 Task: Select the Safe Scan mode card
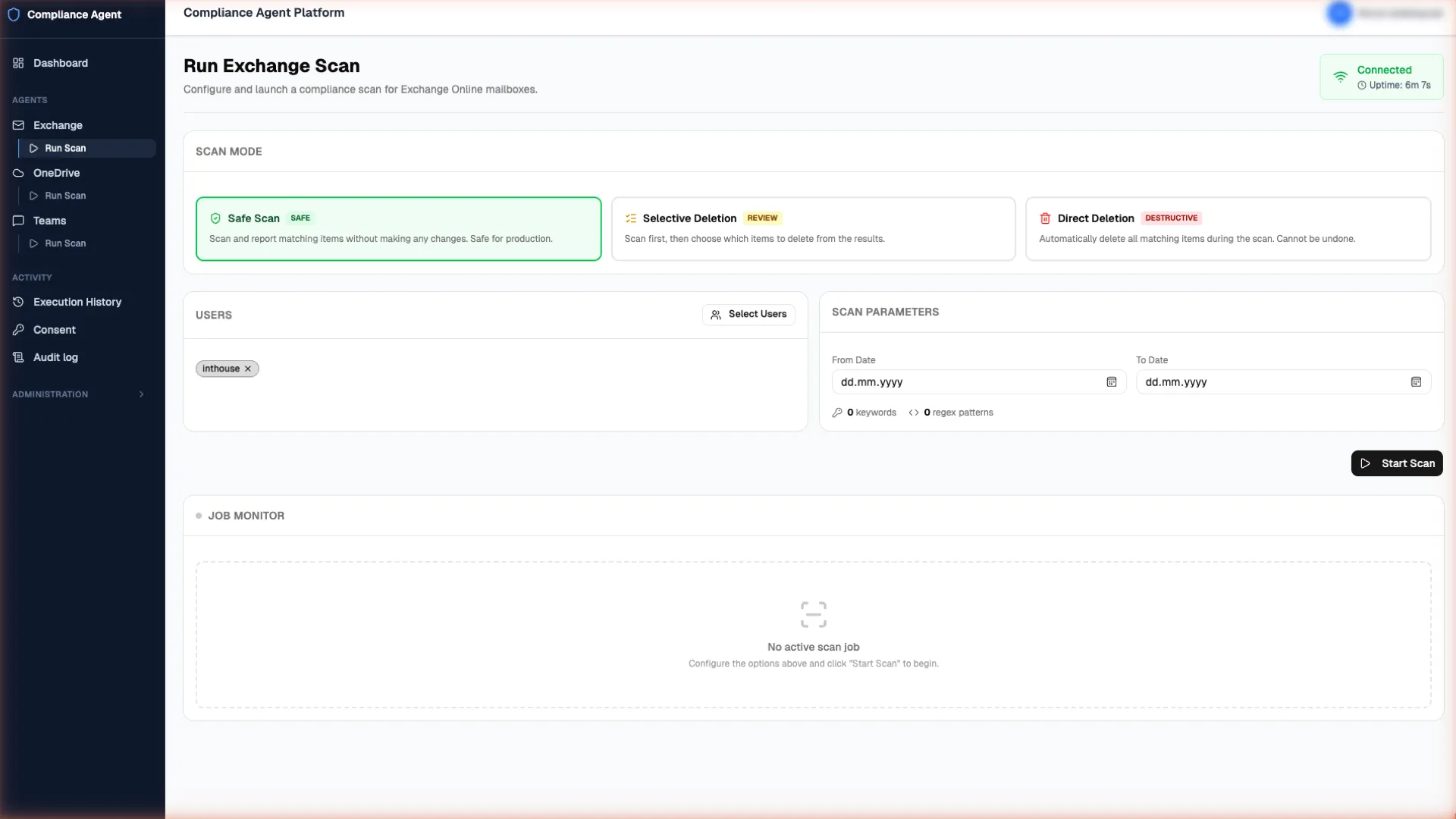pos(398,228)
